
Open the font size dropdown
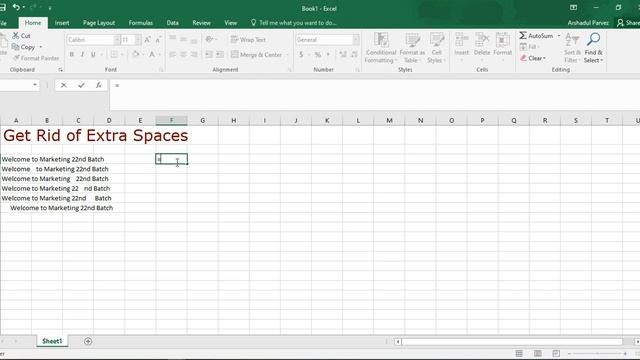pyautogui.click(x=138, y=40)
